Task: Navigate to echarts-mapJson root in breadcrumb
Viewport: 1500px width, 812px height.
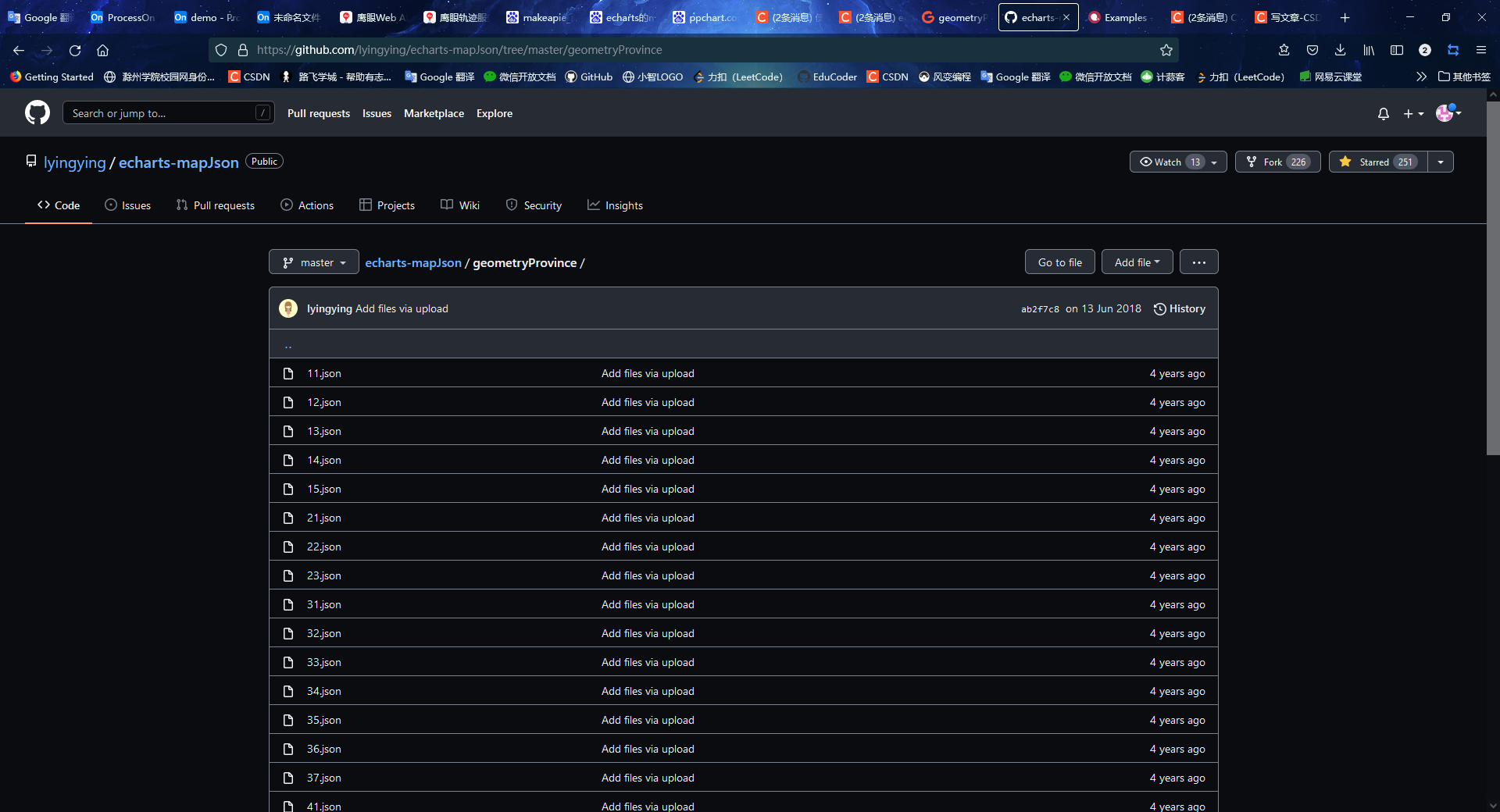Action: (x=413, y=263)
